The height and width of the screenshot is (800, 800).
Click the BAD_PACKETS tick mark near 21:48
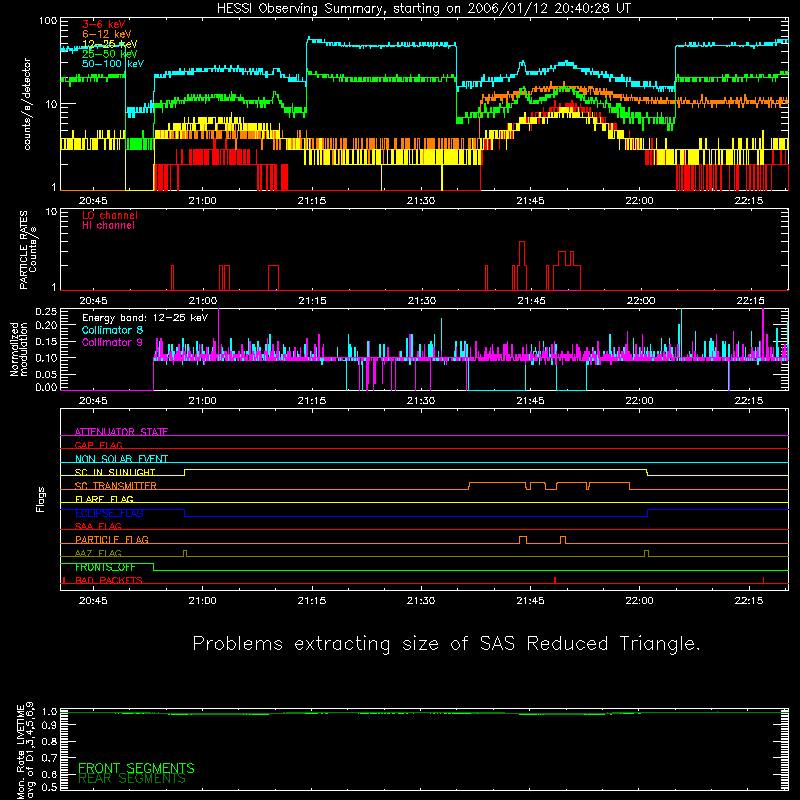[x=555, y=580]
